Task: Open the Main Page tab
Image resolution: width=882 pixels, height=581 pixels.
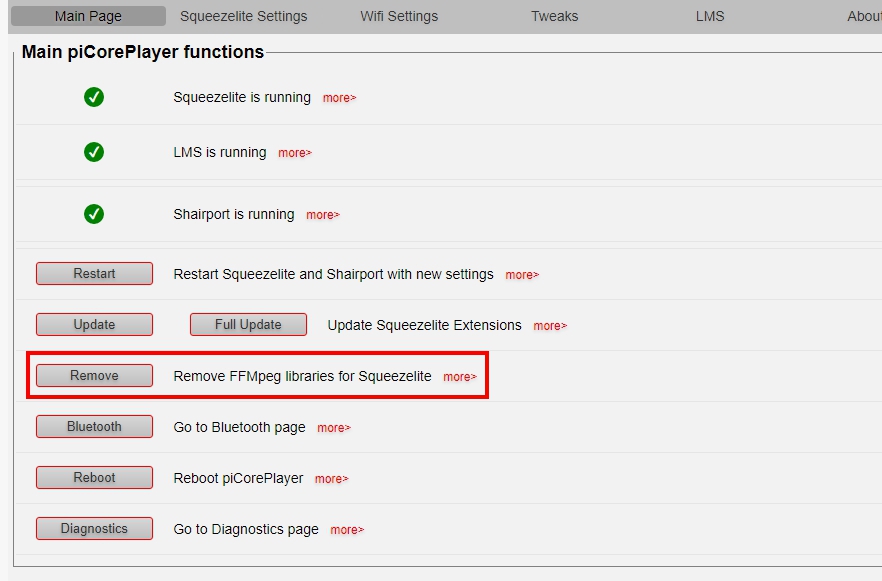Action: [88, 16]
